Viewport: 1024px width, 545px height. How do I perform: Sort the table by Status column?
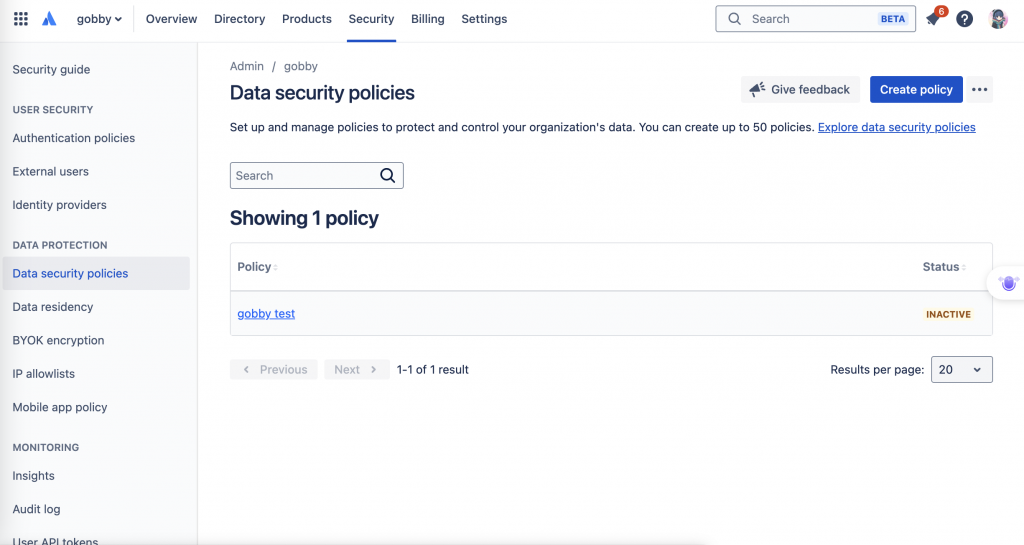[x=943, y=267]
